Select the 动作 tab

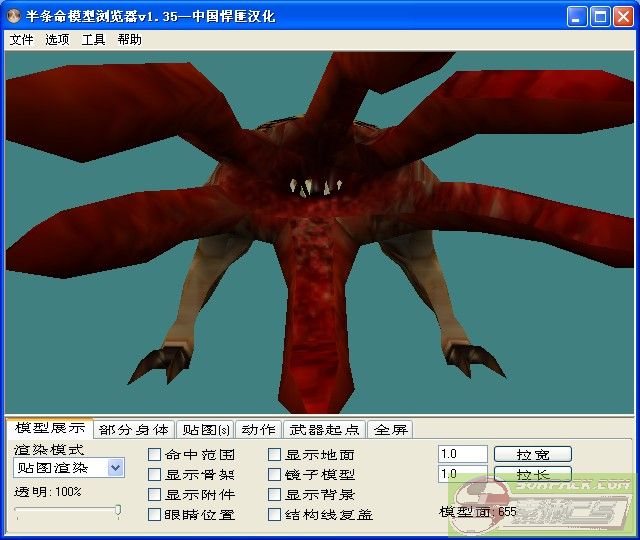pyautogui.click(x=259, y=429)
